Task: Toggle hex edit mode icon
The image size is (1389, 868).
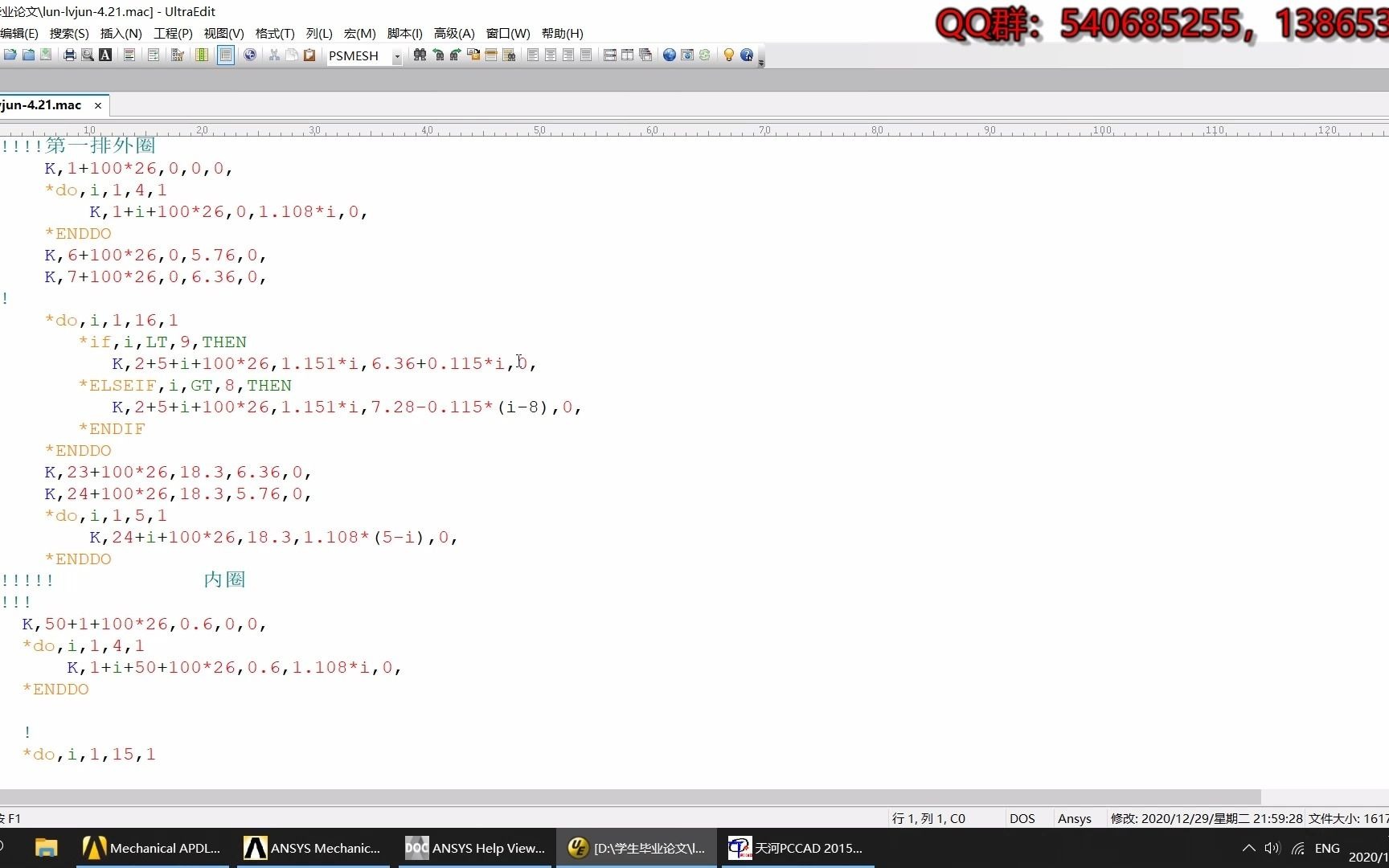Action: point(178,55)
